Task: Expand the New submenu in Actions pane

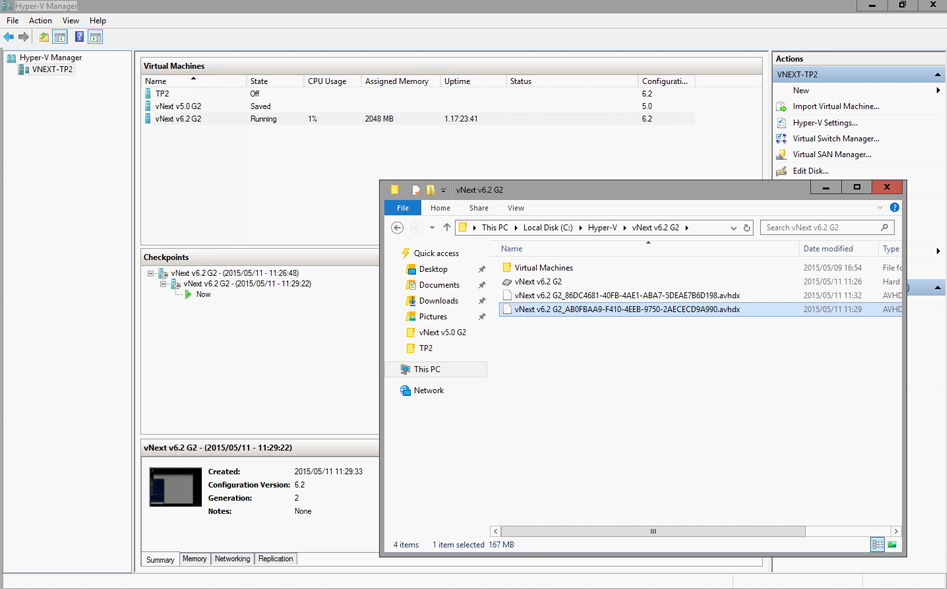Action: (x=938, y=91)
